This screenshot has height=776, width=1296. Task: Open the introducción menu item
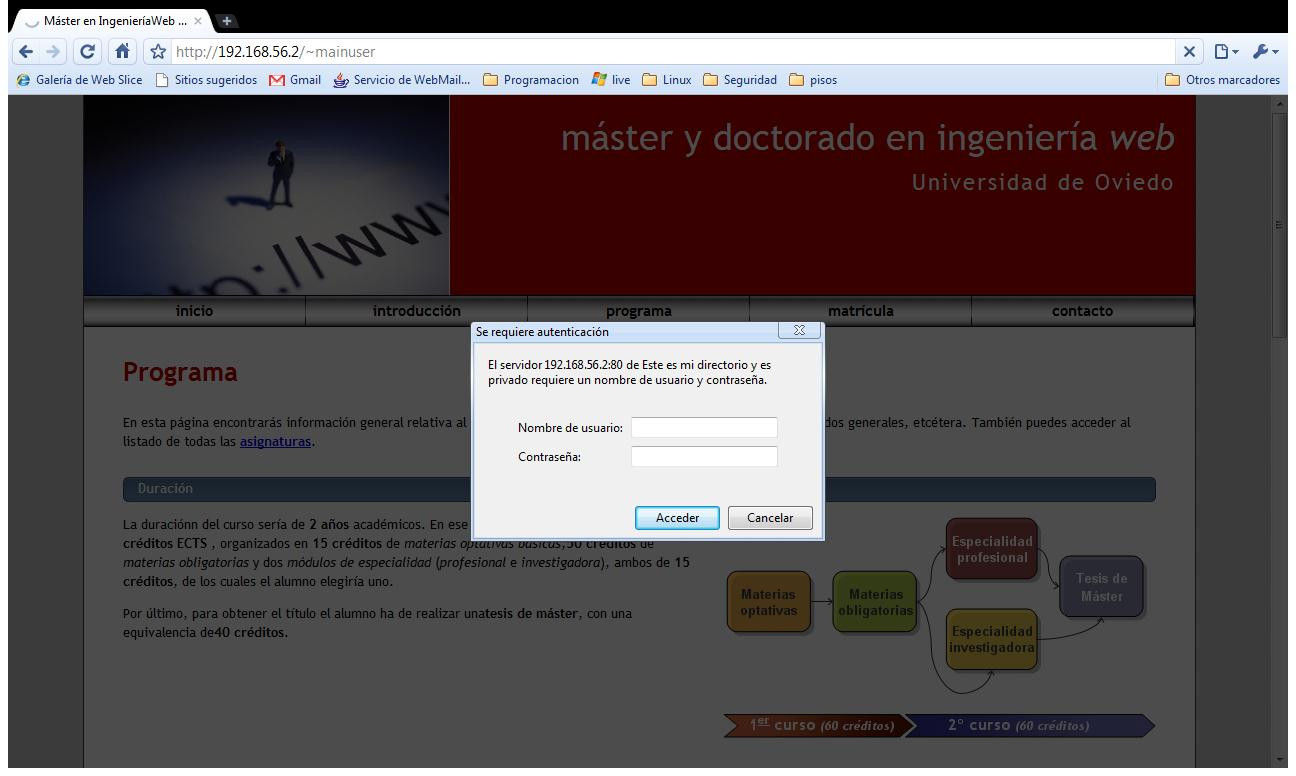416,311
